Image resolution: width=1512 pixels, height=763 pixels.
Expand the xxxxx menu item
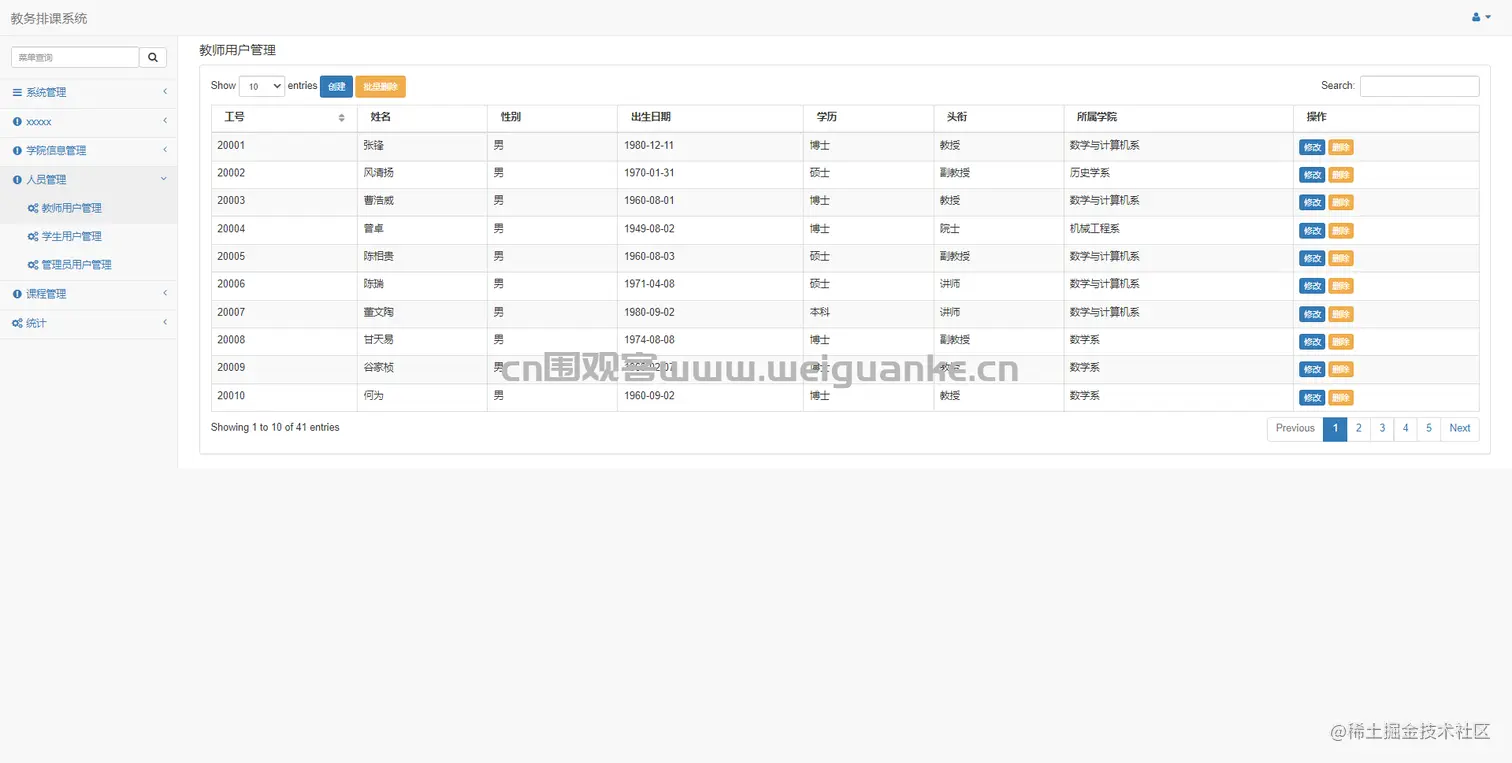pos(88,121)
